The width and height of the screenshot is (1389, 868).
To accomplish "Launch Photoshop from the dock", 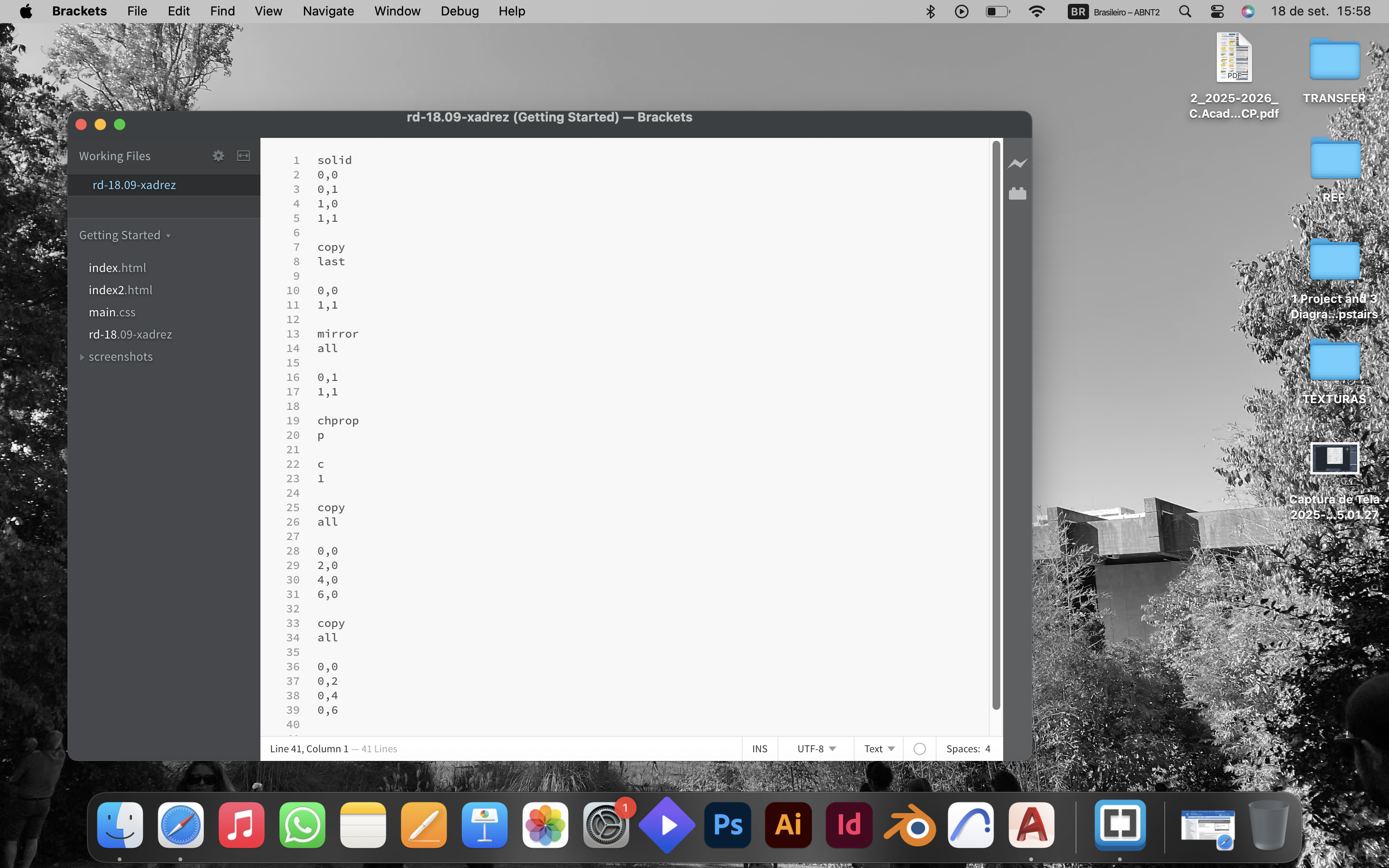I will [x=728, y=826].
